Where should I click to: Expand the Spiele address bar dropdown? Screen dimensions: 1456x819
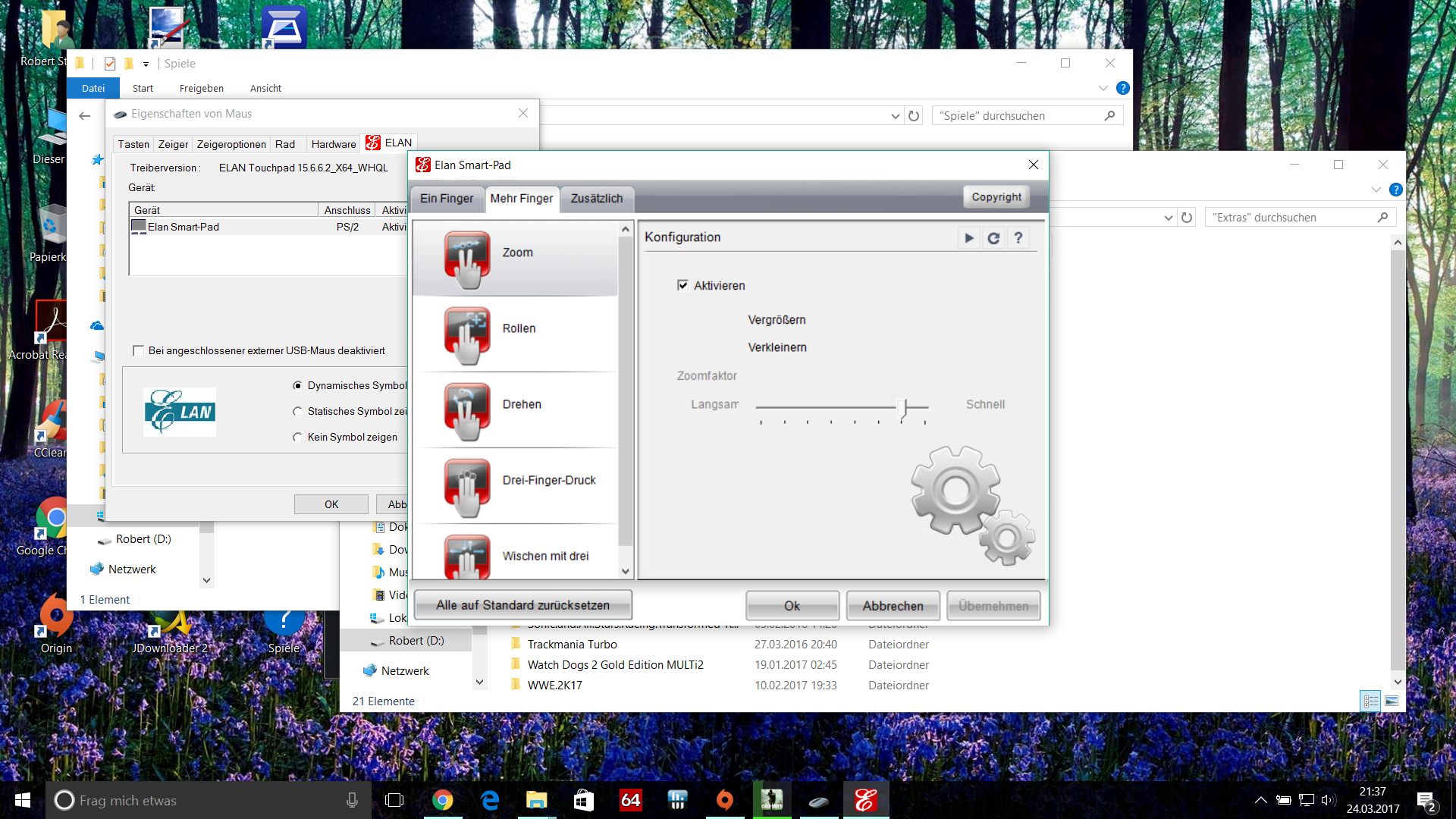coord(895,116)
